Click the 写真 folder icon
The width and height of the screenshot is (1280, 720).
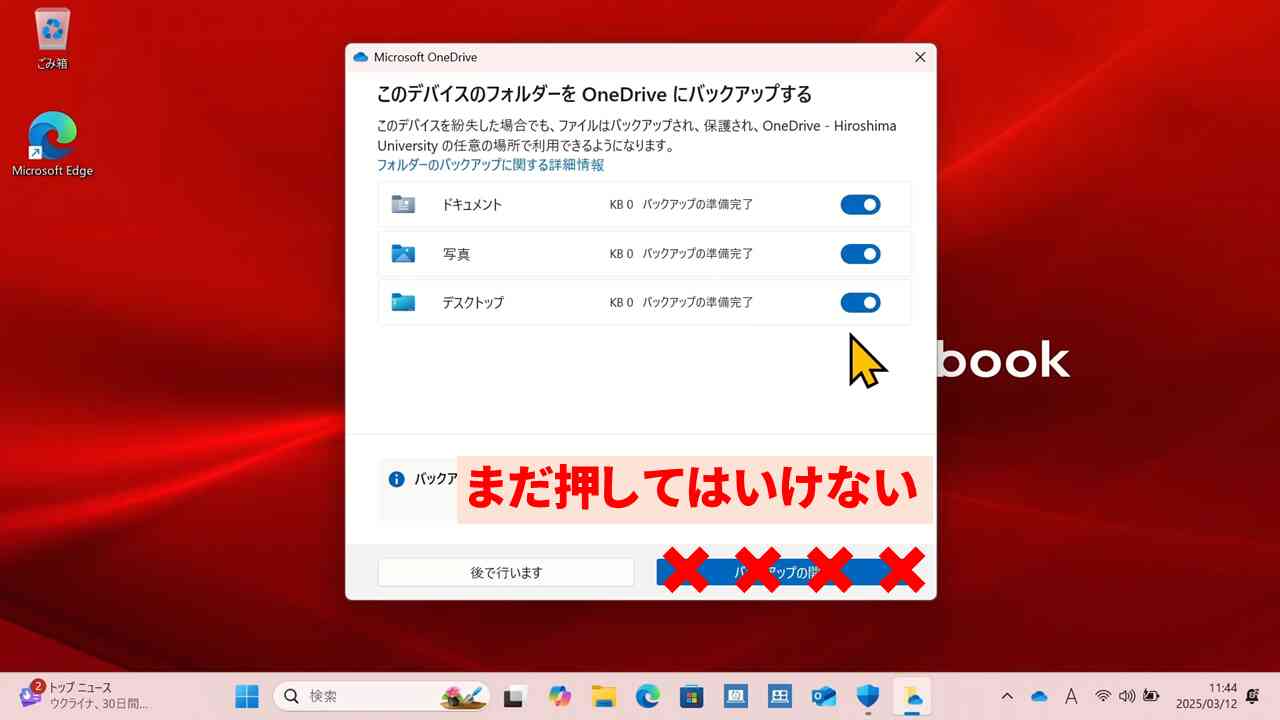coord(403,253)
